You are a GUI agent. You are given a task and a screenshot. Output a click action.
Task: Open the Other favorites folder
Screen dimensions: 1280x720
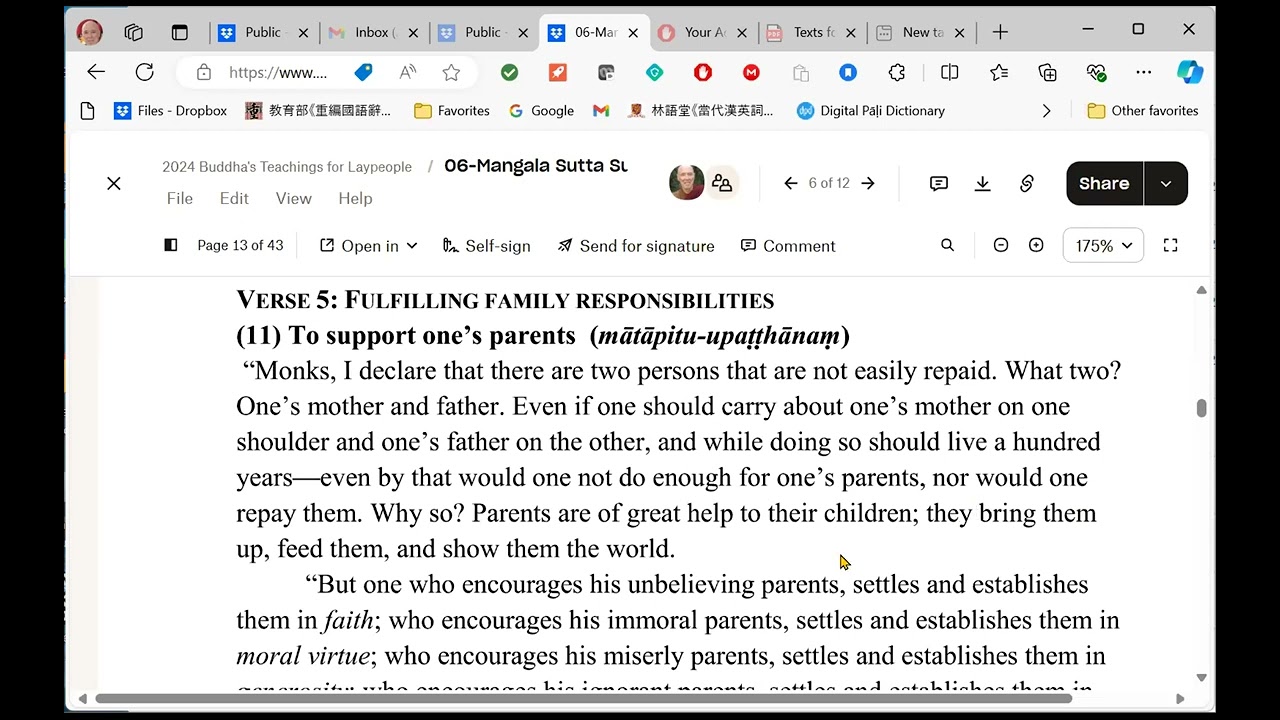click(1143, 111)
